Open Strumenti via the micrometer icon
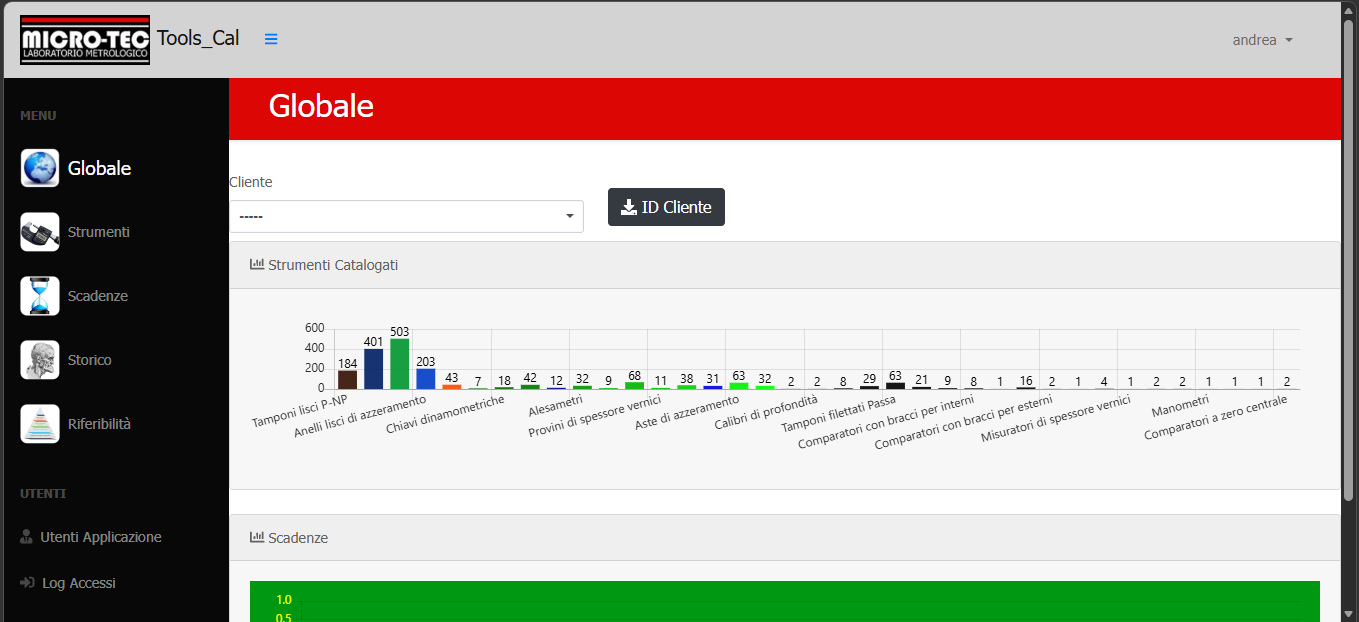1359x622 pixels. pyautogui.click(x=40, y=232)
